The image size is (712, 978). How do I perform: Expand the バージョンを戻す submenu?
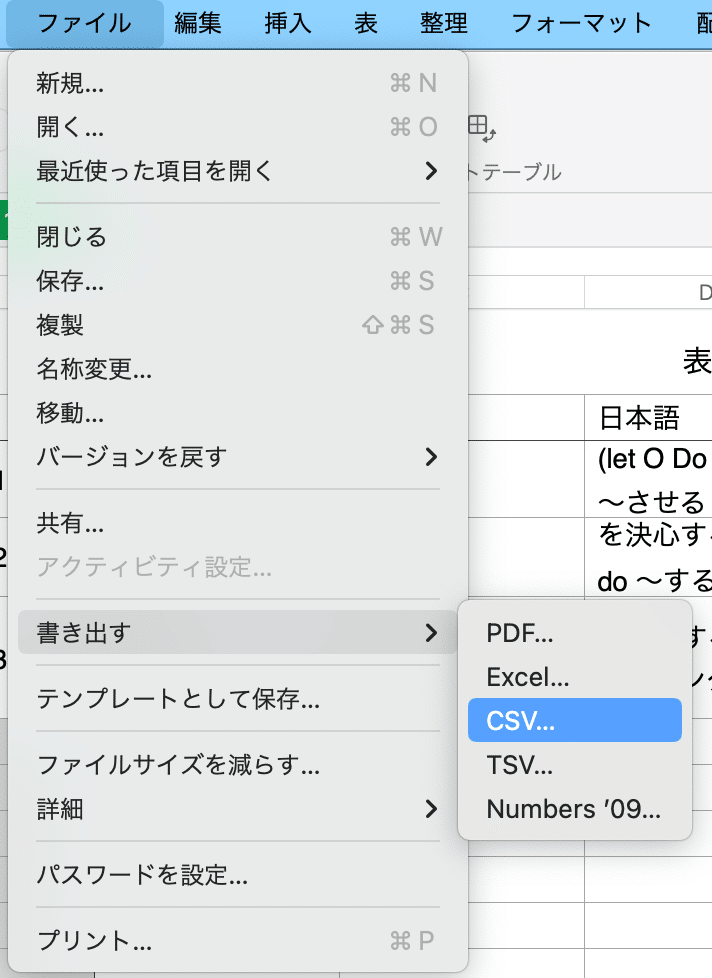(x=237, y=457)
